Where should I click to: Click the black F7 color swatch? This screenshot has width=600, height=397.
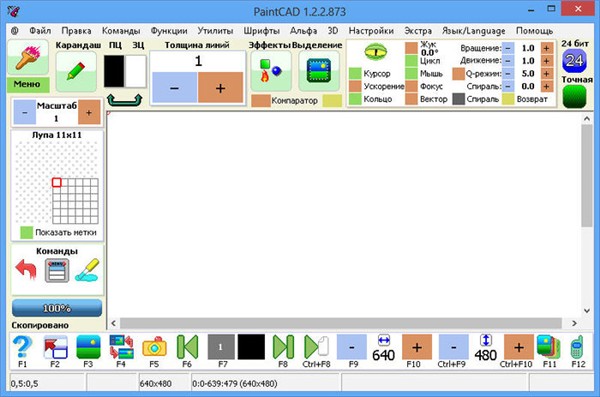pos(251,347)
